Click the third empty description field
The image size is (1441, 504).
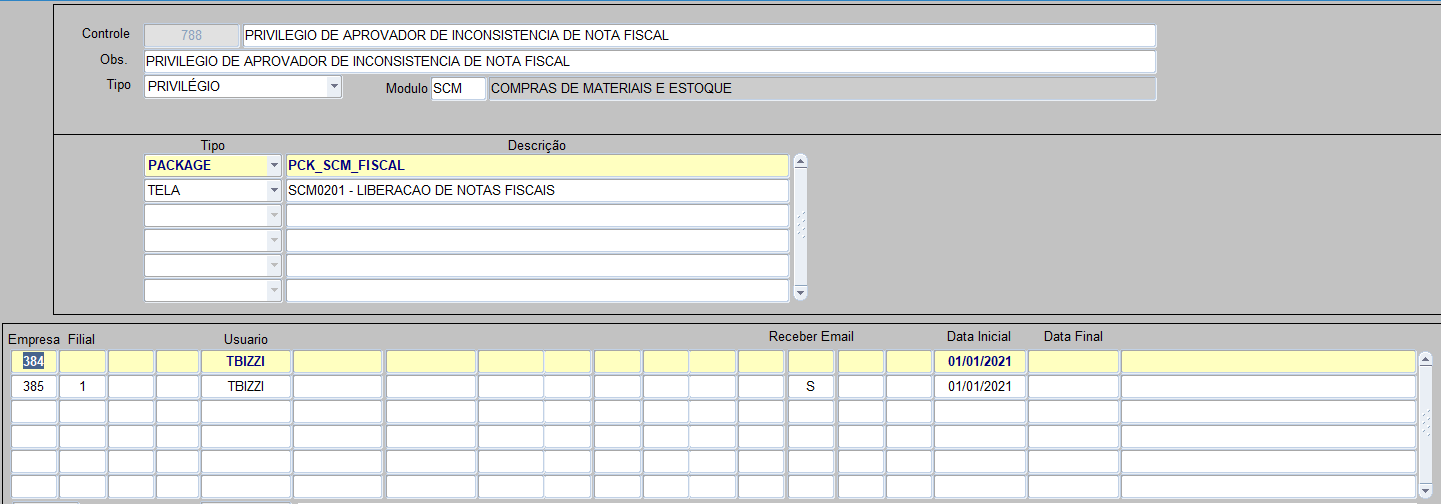537,265
